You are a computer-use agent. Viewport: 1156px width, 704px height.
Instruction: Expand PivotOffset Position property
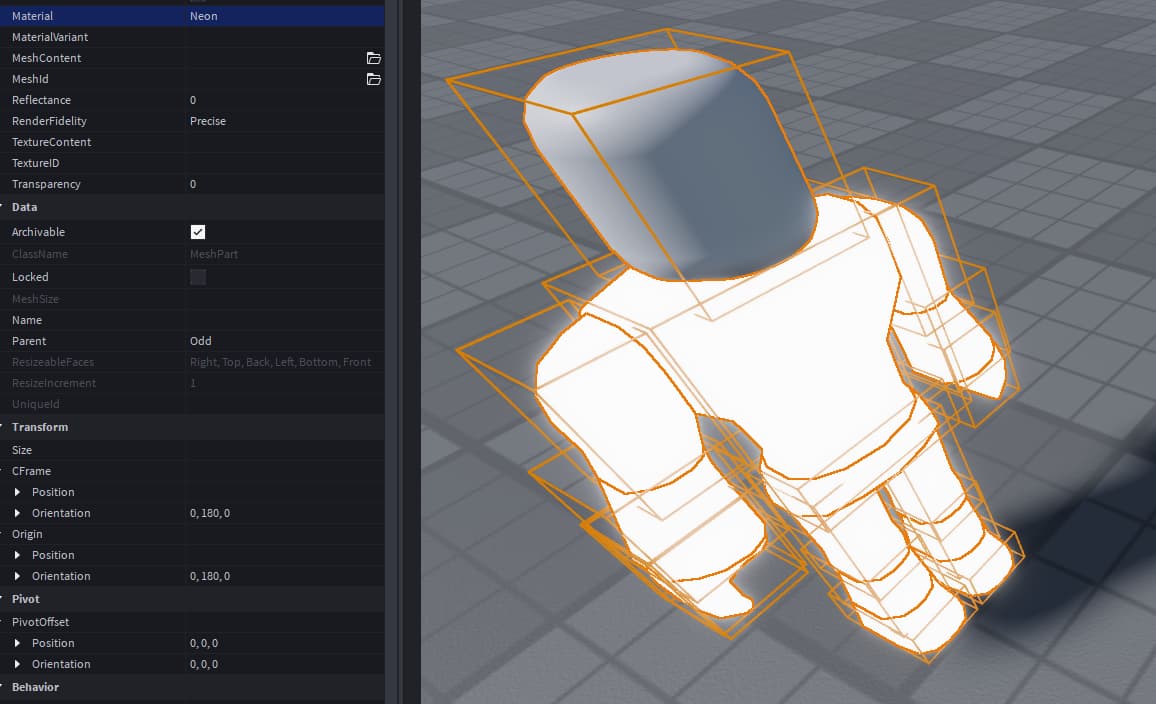pyautogui.click(x=18, y=643)
